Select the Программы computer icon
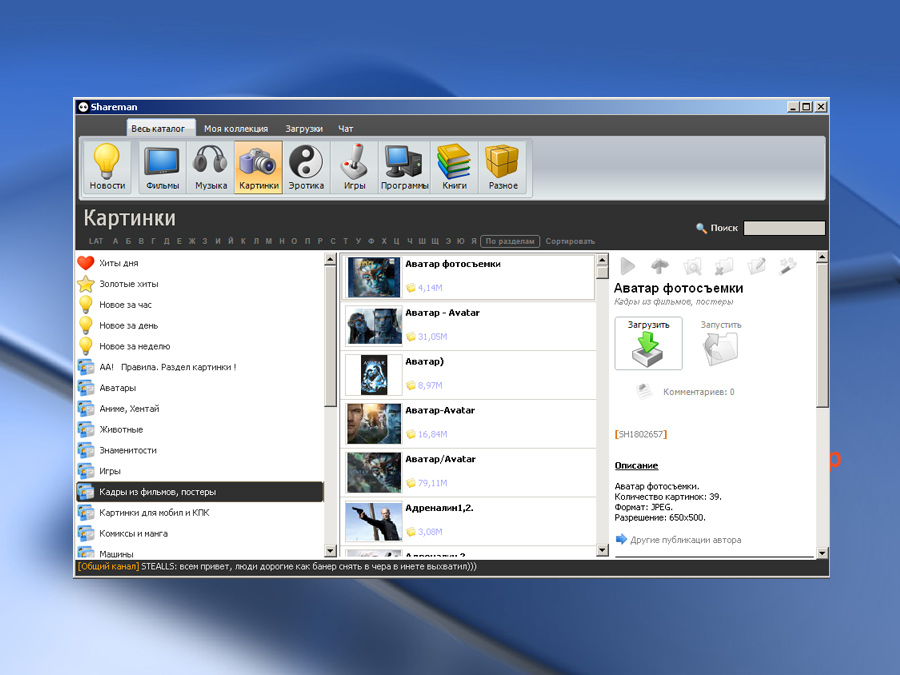Viewport: 900px width, 675px height. pos(404,168)
